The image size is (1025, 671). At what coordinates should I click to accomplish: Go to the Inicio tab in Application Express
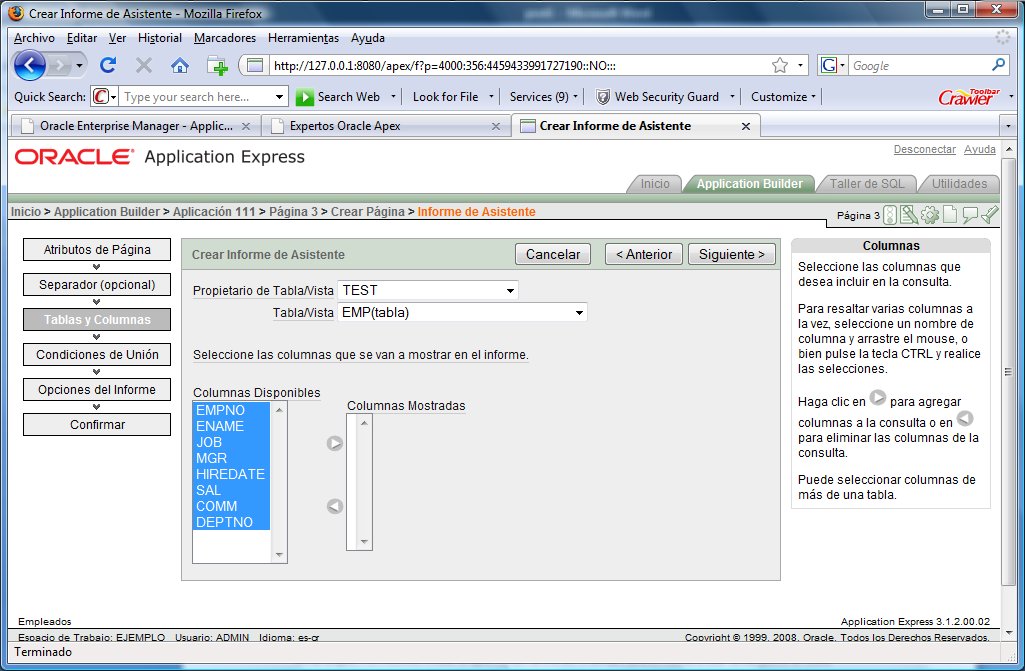pos(654,184)
